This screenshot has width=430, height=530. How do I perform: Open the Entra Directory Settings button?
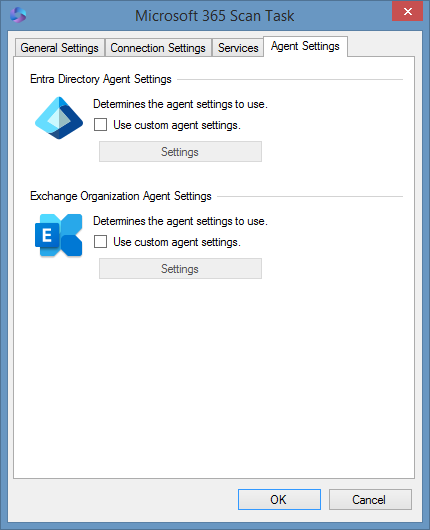pos(180,151)
